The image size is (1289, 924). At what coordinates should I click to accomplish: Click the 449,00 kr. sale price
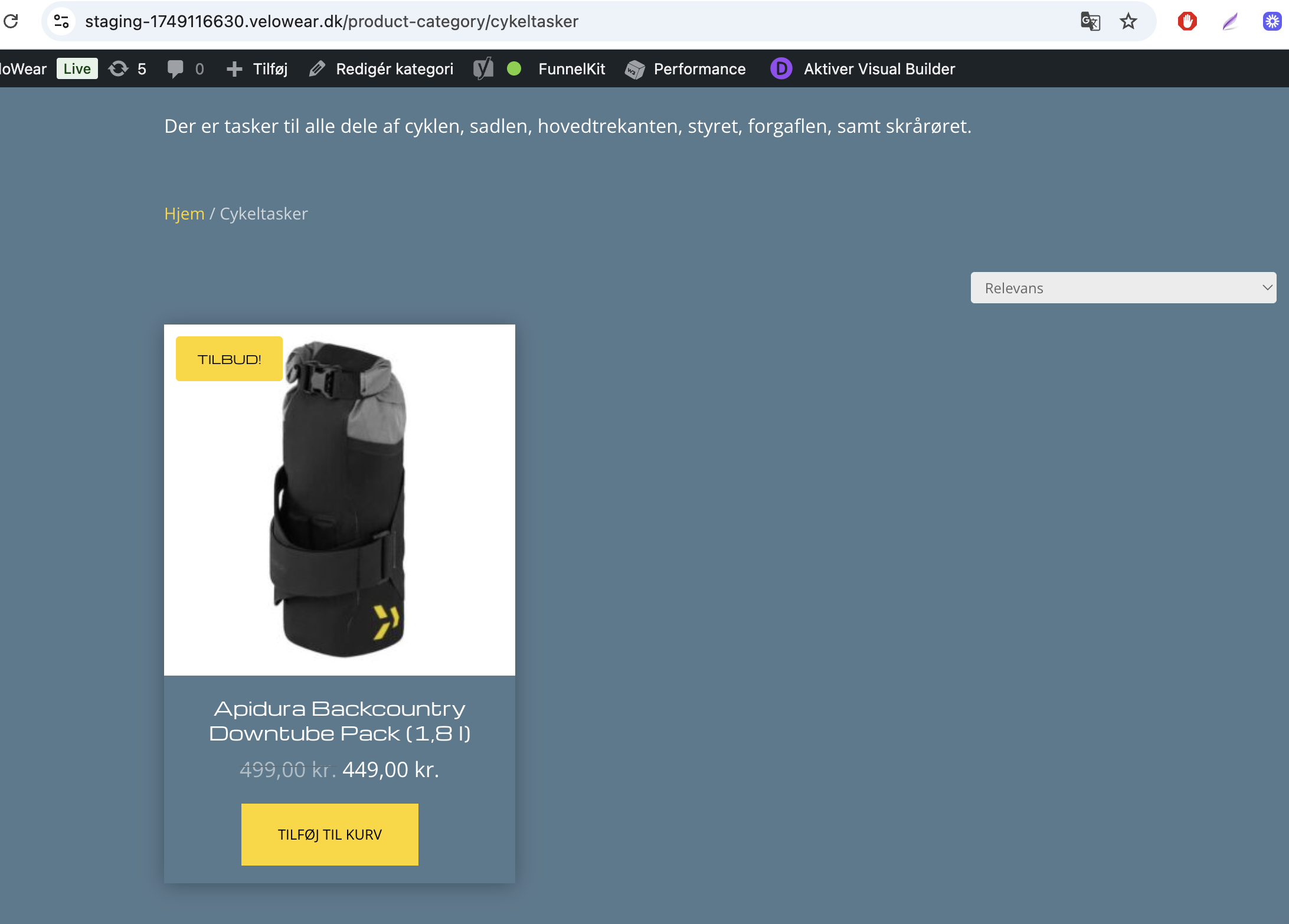coord(391,770)
